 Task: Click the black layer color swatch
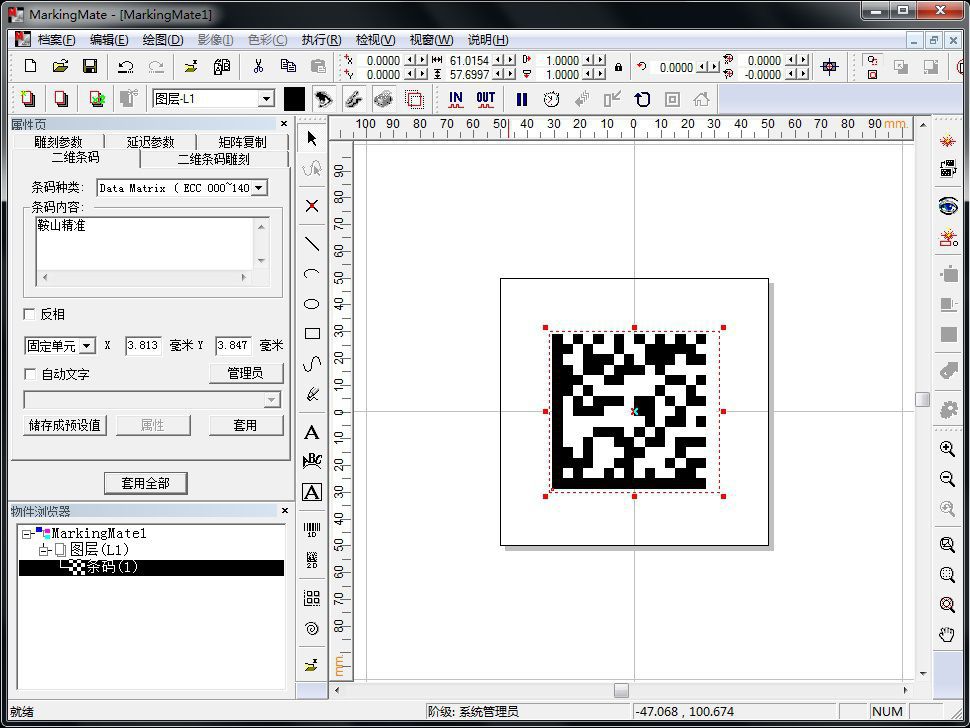[293, 98]
